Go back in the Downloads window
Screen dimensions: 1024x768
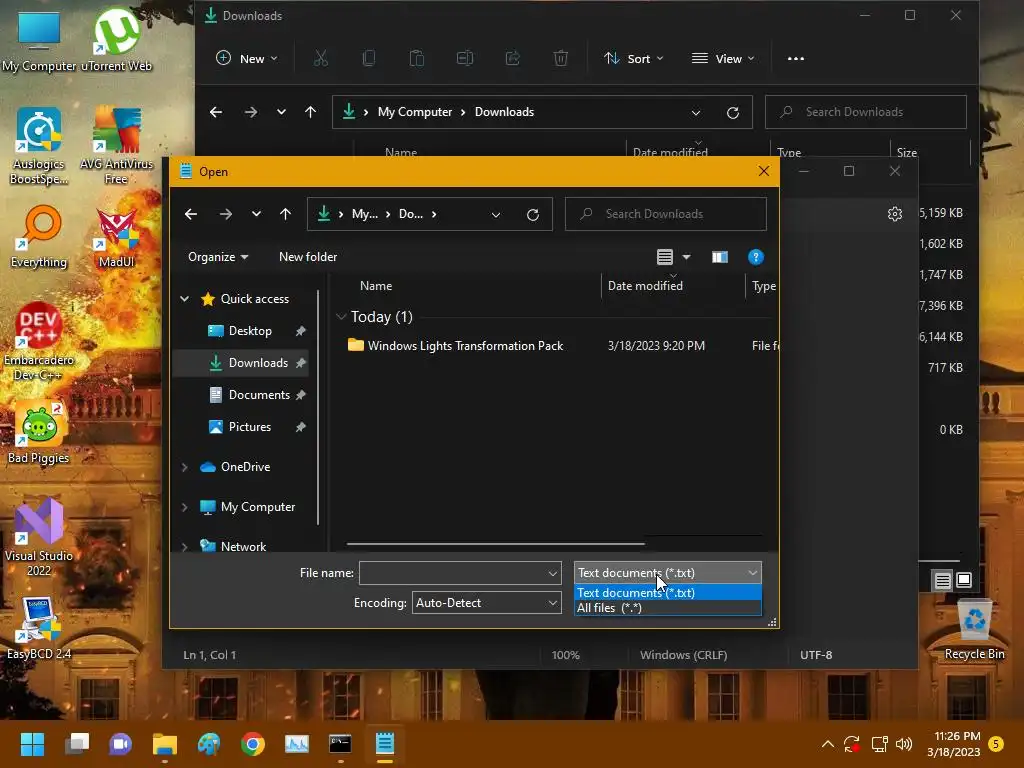(216, 112)
